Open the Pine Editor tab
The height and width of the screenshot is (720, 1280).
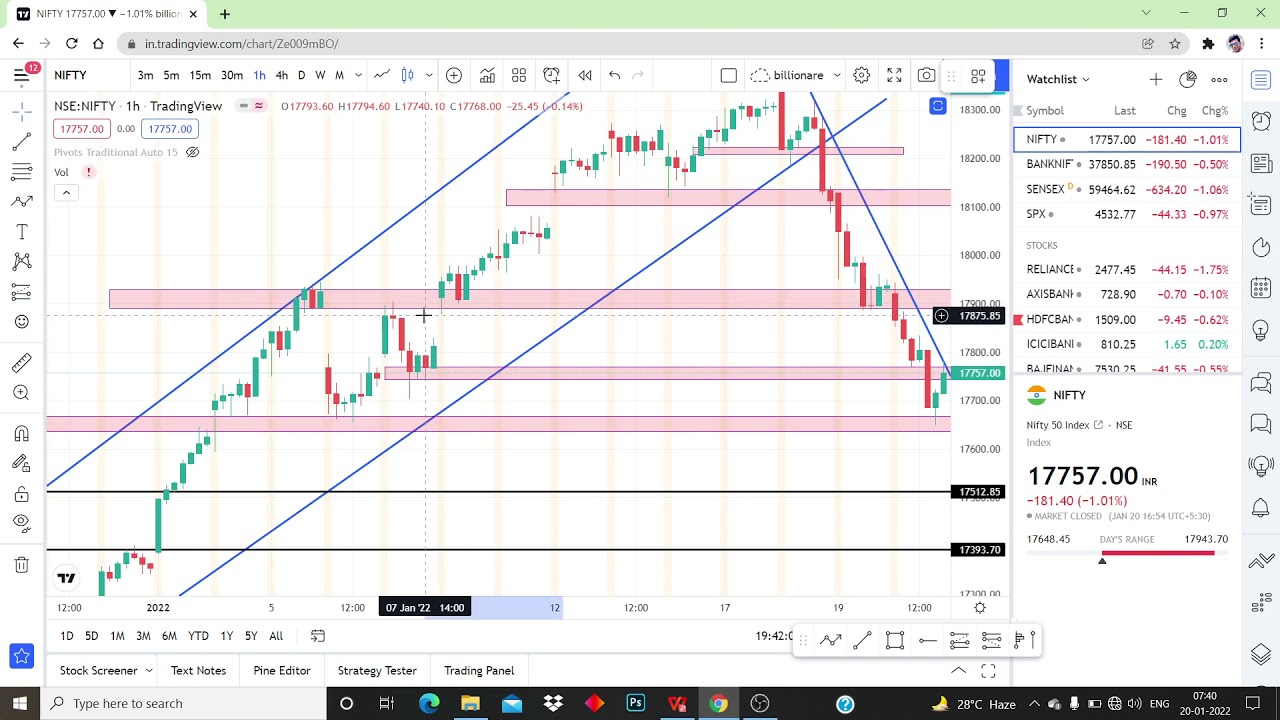[x=282, y=670]
